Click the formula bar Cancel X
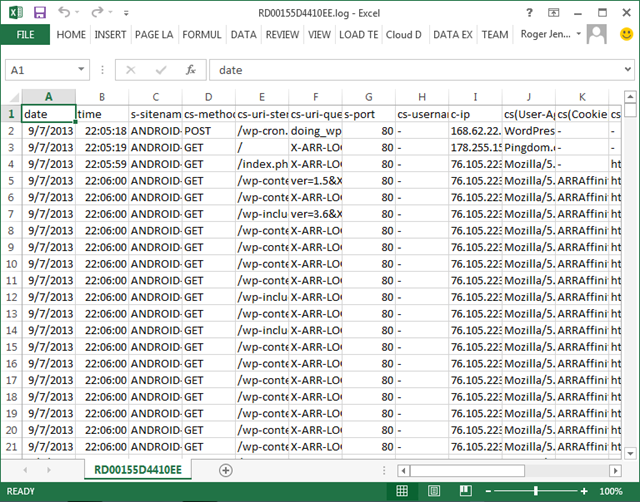Image resolution: width=640 pixels, height=502 pixels. [x=131, y=70]
